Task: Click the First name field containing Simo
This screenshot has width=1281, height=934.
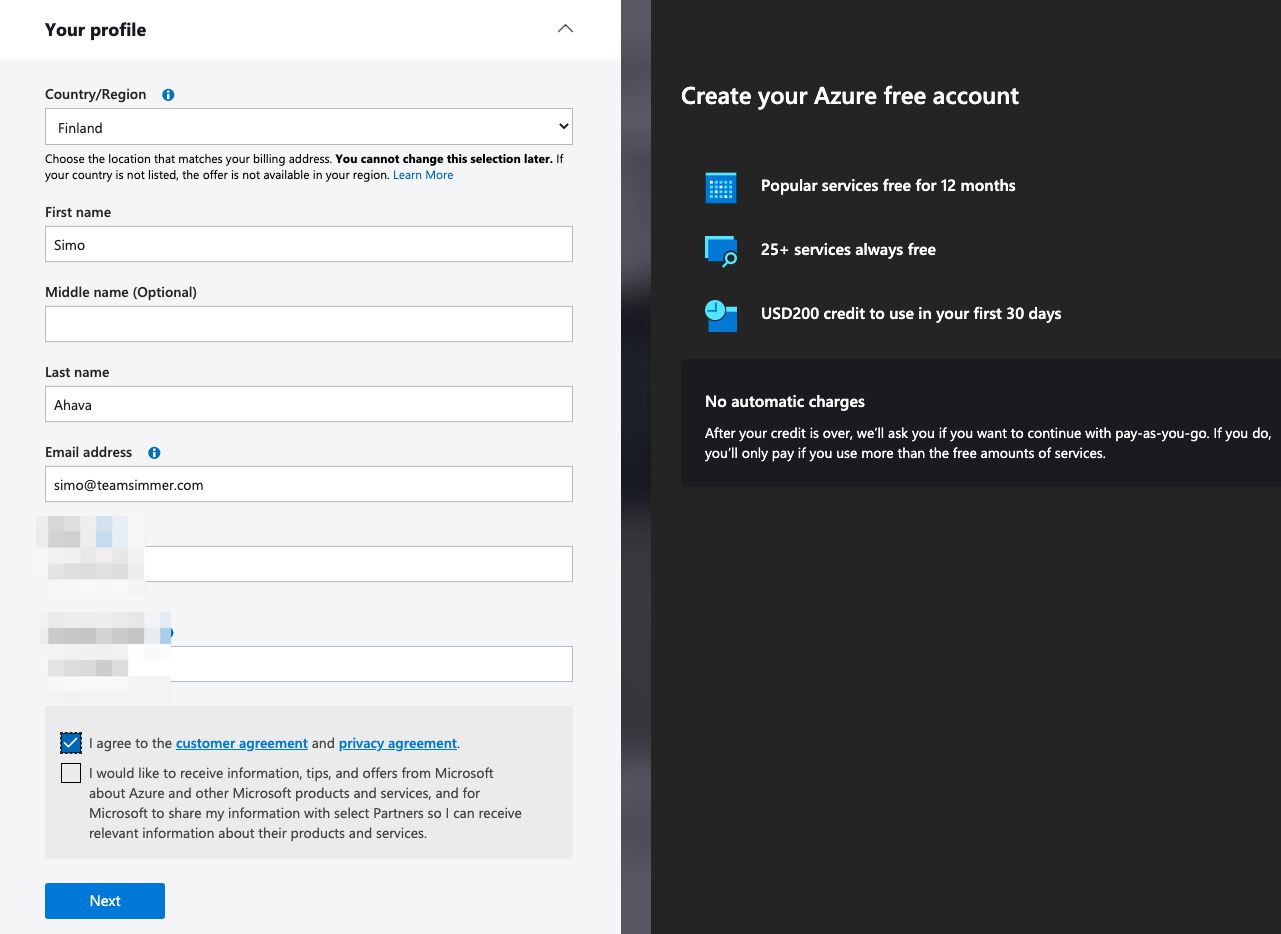Action: pyautogui.click(x=309, y=244)
